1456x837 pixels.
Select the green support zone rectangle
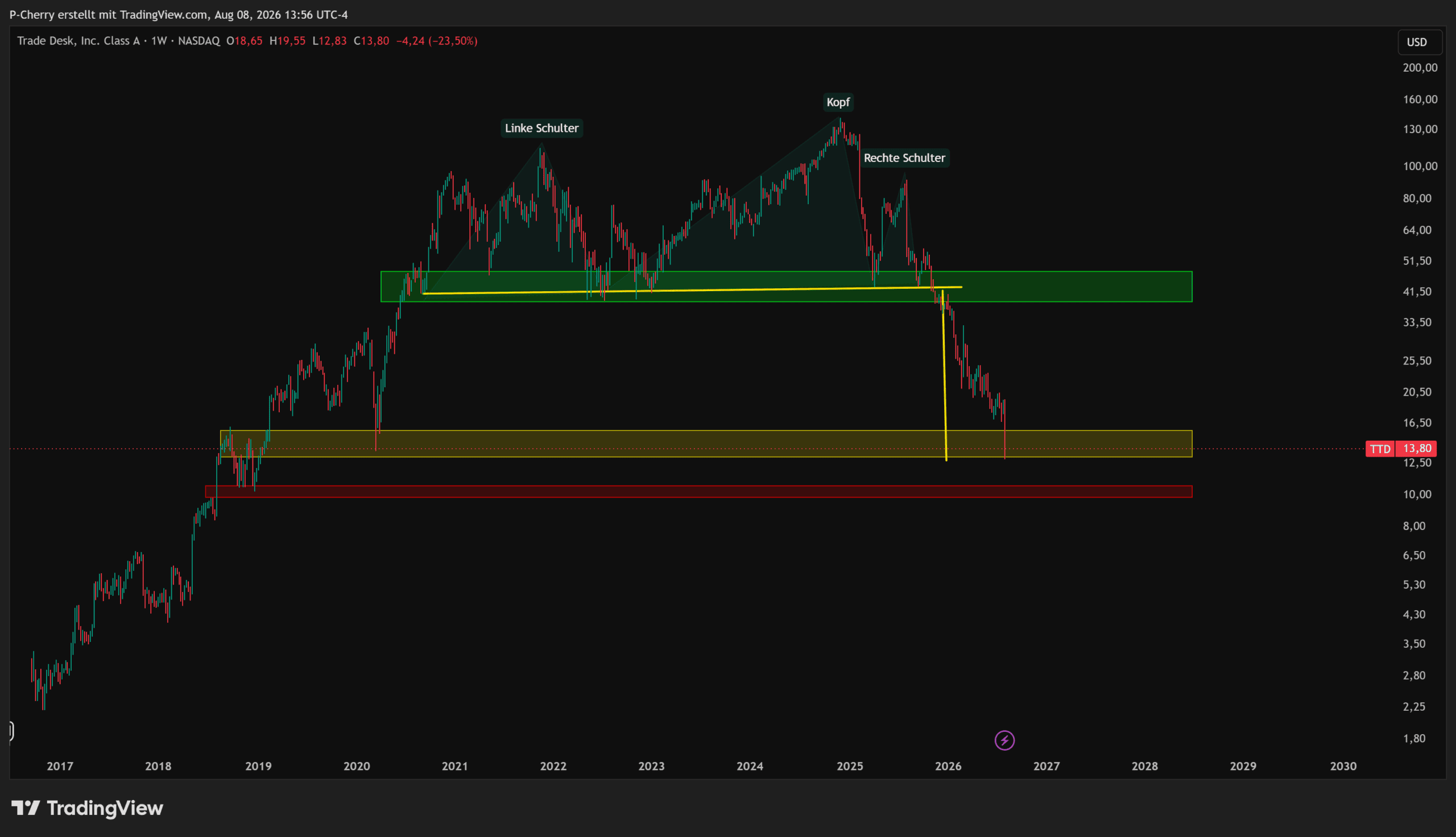[787, 286]
